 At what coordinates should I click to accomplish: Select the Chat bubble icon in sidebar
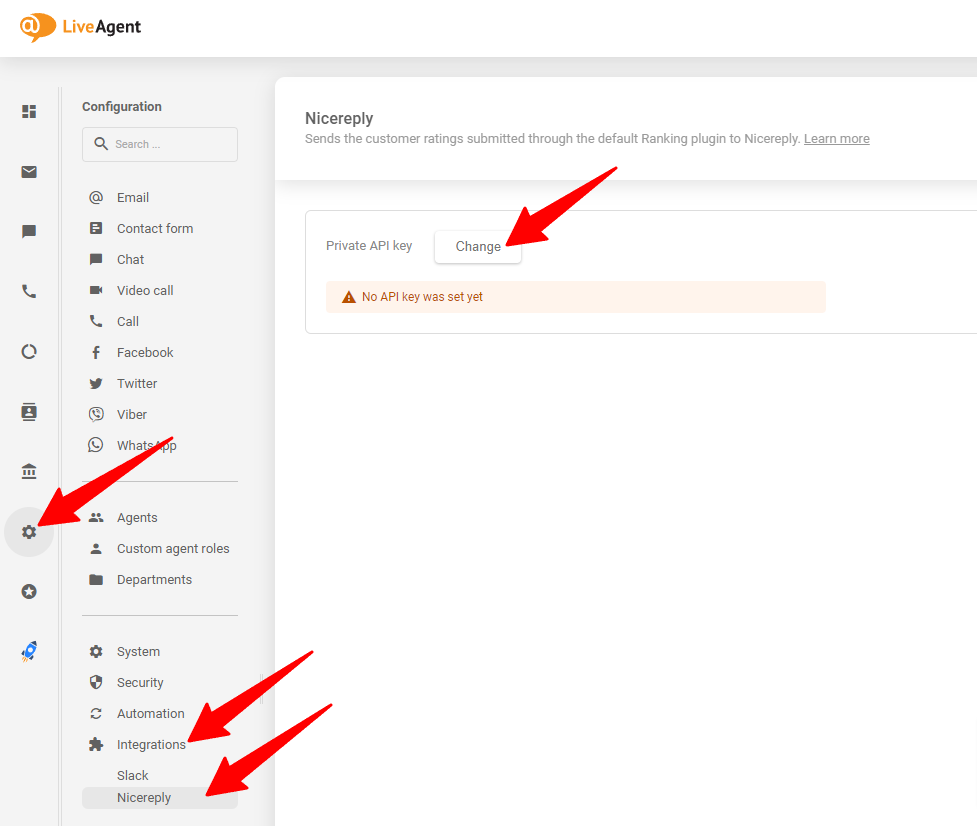pos(28,231)
